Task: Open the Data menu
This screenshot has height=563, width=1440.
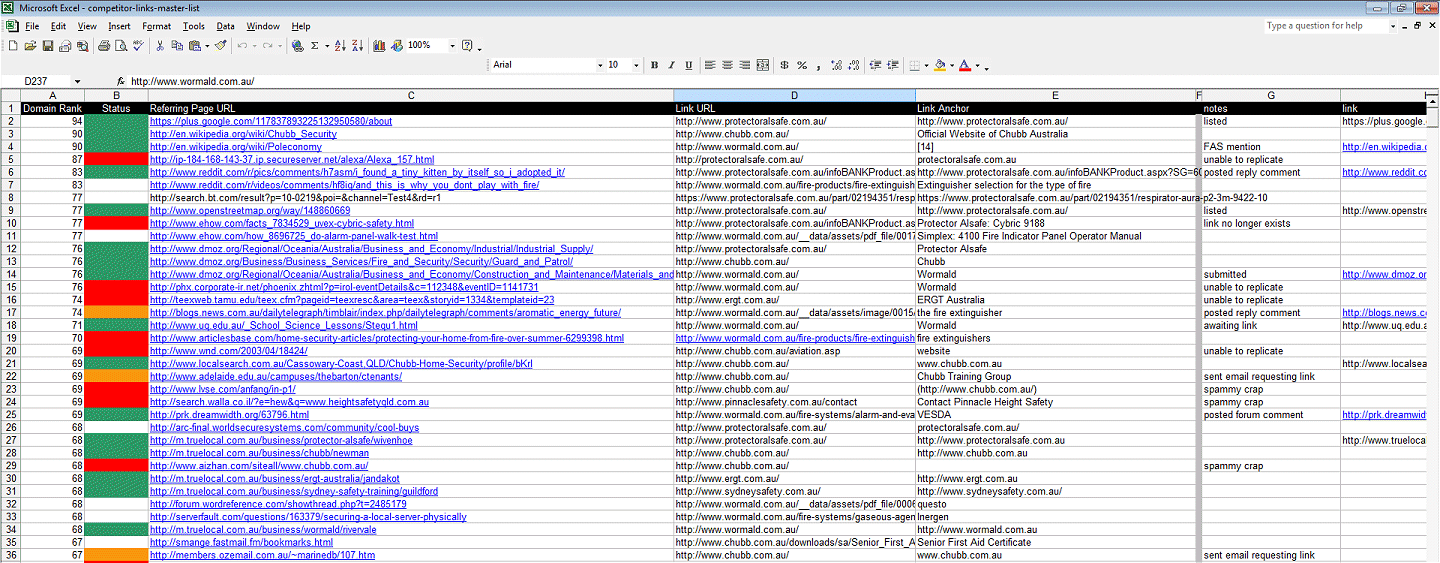Action: (x=225, y=26)
